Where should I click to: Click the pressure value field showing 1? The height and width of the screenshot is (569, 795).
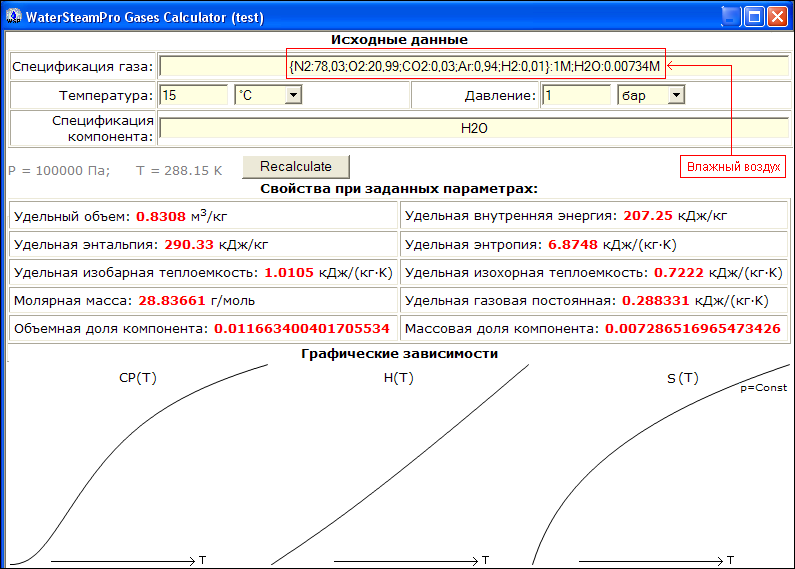point(576,95)
